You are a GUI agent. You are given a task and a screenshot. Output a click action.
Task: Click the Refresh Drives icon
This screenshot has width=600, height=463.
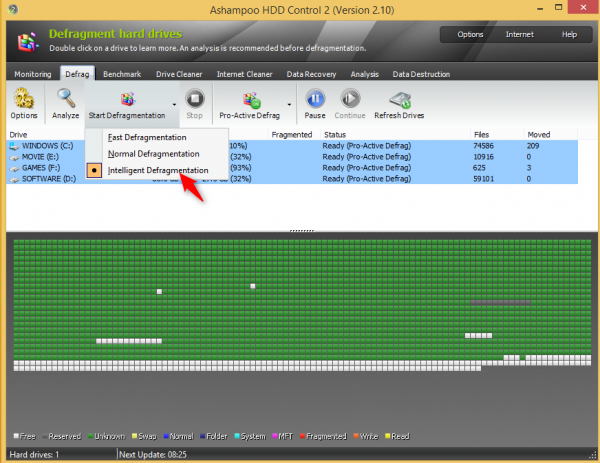tap(400, 100)
